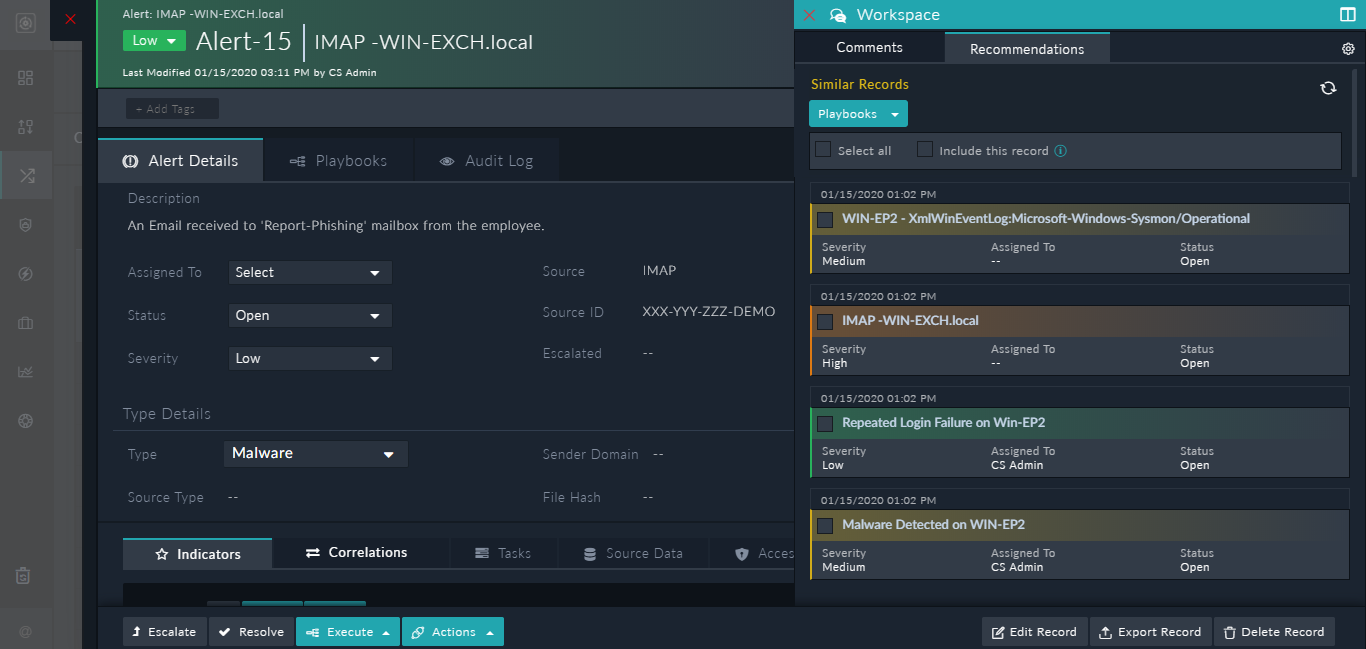Close the Workspace panel with red X
The width and height of the screenshot is (1366, 649).
[810, 15]
